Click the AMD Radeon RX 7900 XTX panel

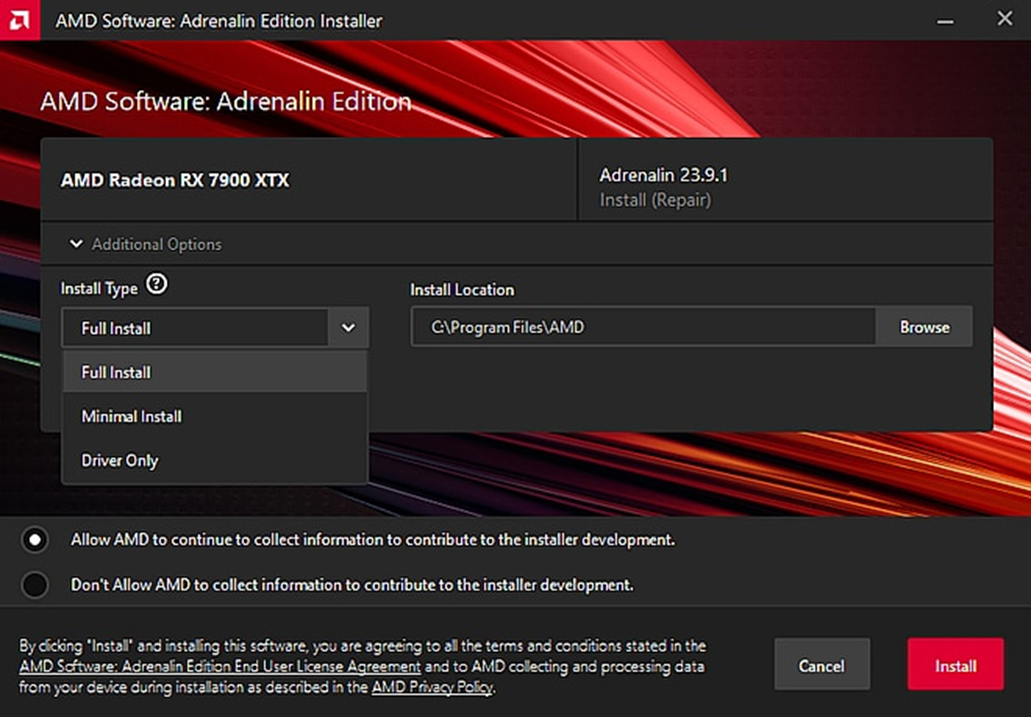308,181
